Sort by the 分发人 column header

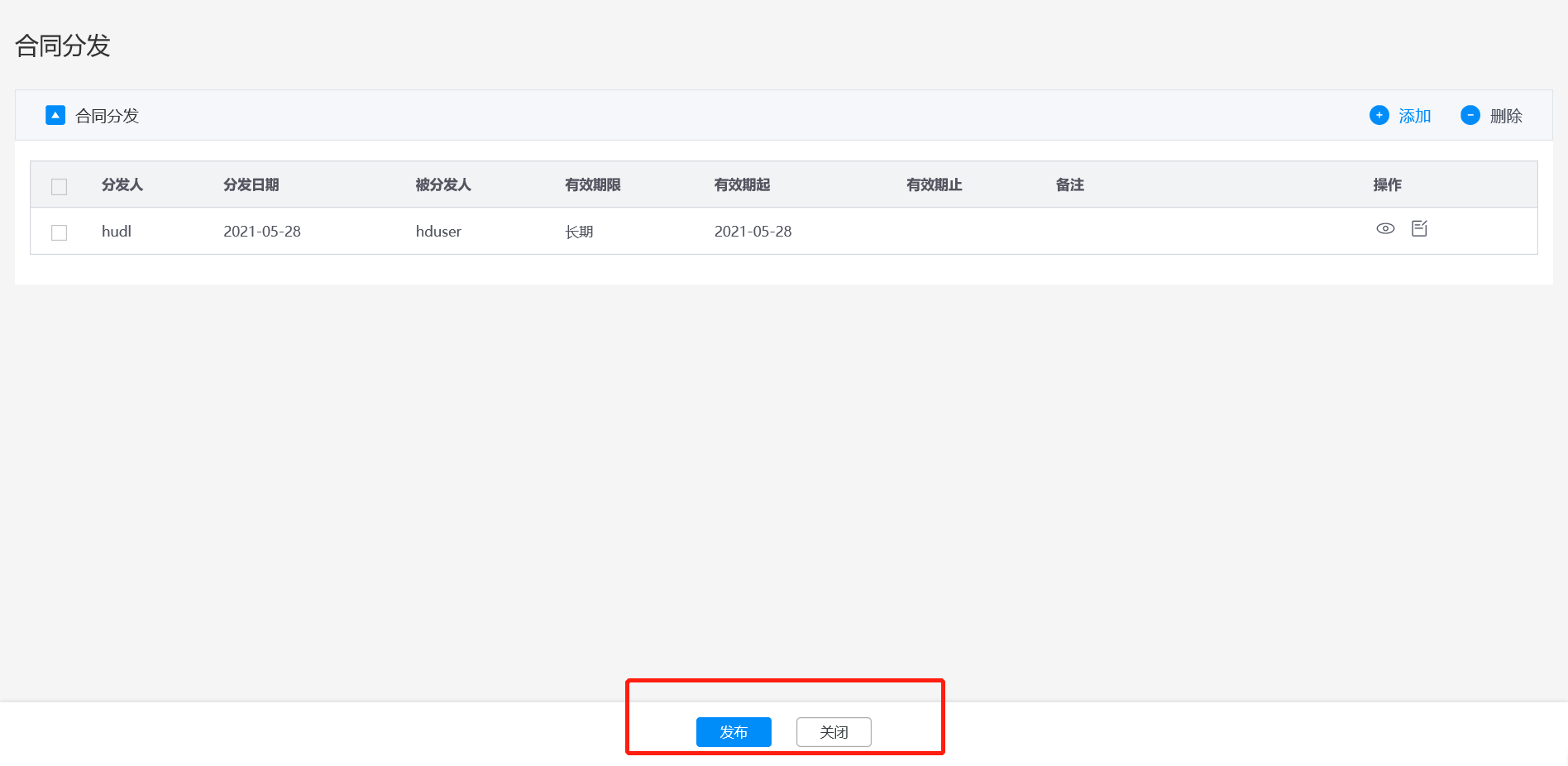click(x=122, y=184)
